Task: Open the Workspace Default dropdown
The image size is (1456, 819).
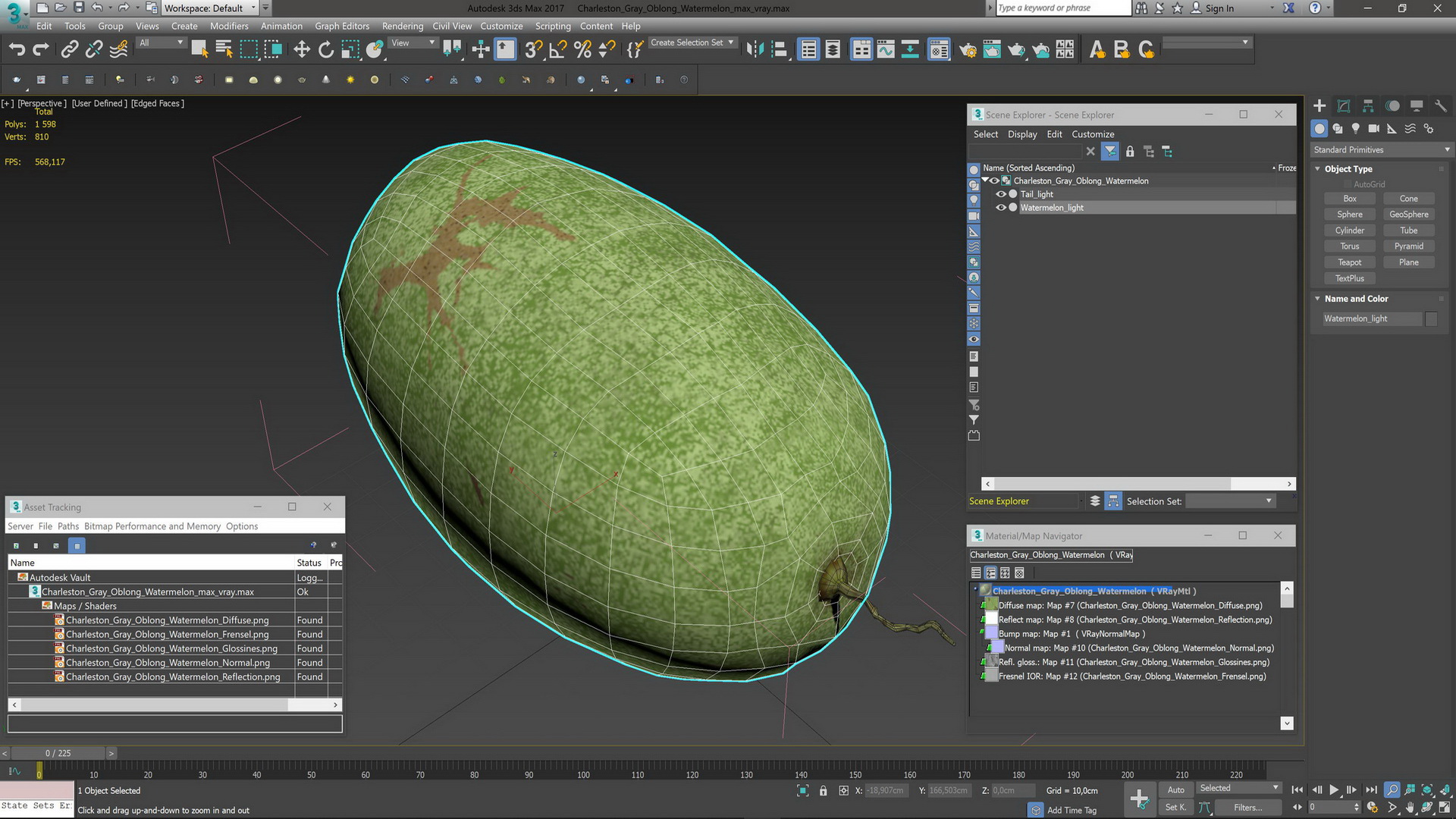Action: (210, 8)
